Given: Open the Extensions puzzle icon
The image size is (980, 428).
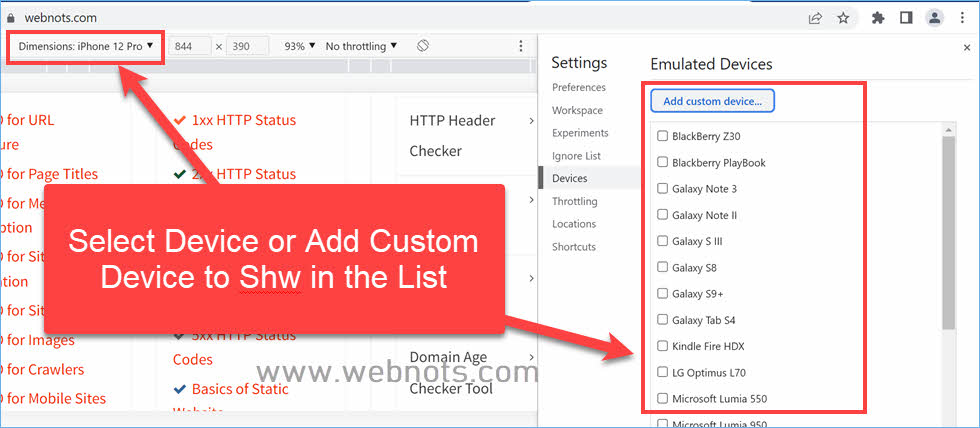Looking at the screenshot, I should pos(878,17).
